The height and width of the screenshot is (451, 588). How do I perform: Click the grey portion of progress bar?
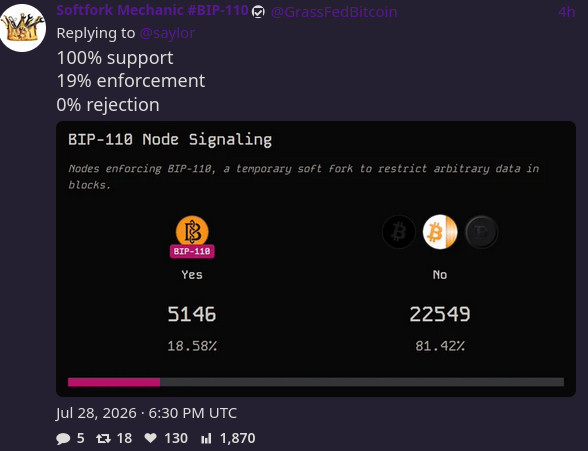pyautogui.click(x=362, y=382)
